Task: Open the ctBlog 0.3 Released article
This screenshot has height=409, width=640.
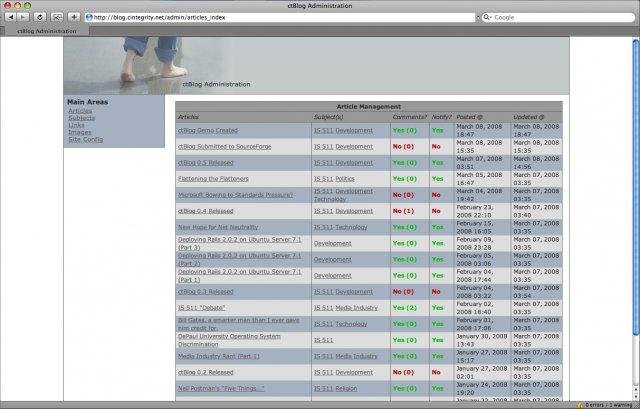Action: coord(206,292)
